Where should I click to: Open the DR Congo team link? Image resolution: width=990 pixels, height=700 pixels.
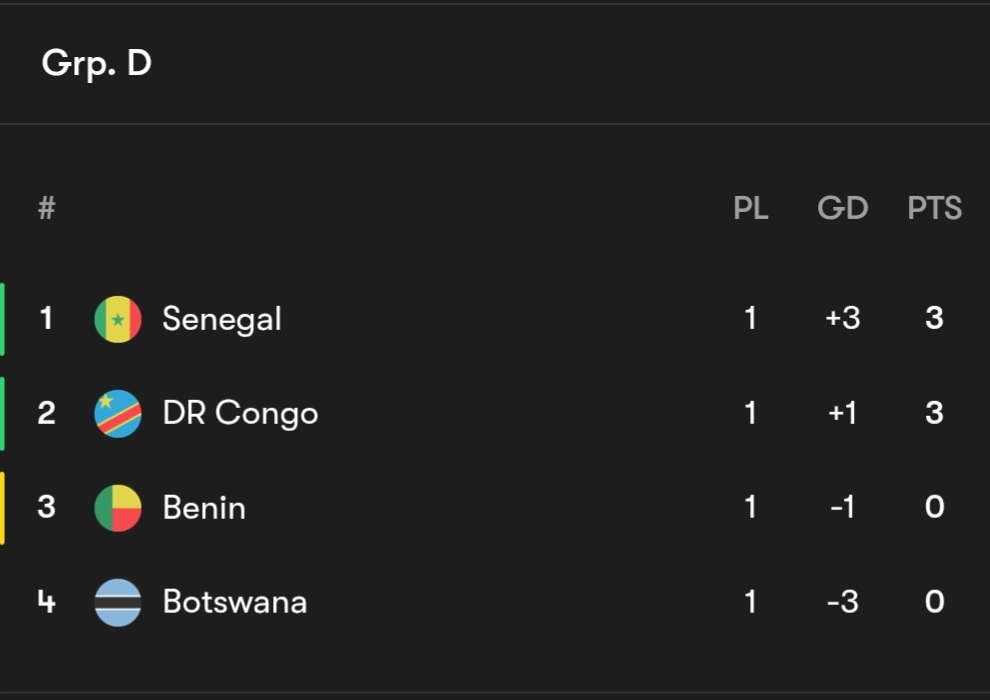coord(240,413)
